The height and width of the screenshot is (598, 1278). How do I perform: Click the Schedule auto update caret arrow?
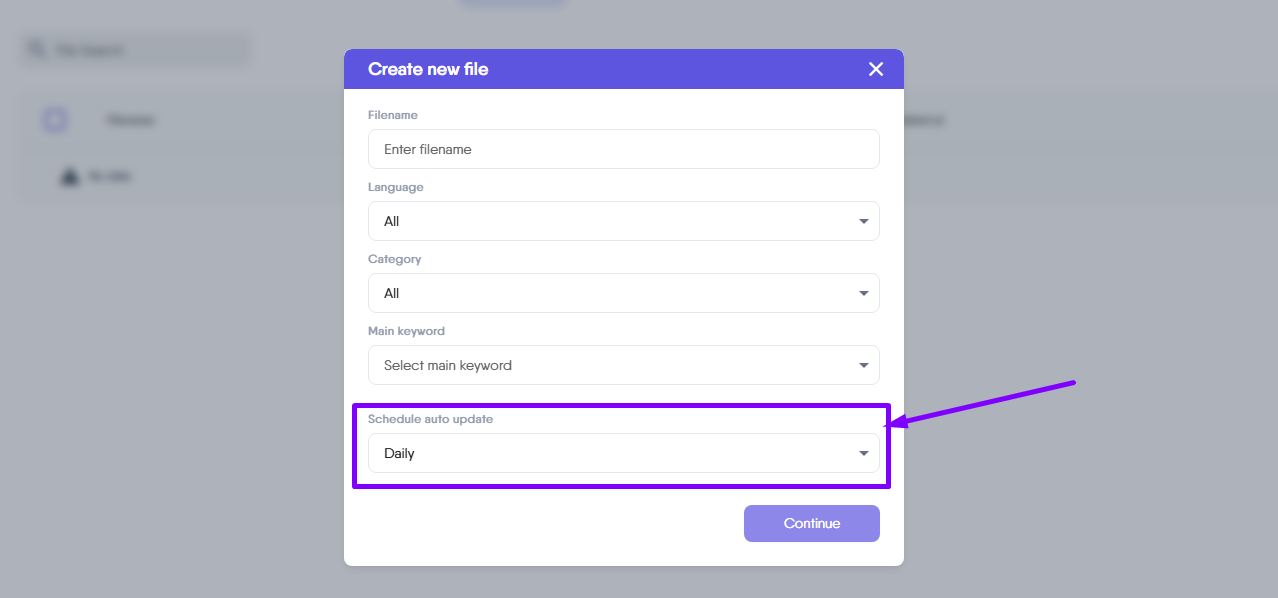(864, 453)
